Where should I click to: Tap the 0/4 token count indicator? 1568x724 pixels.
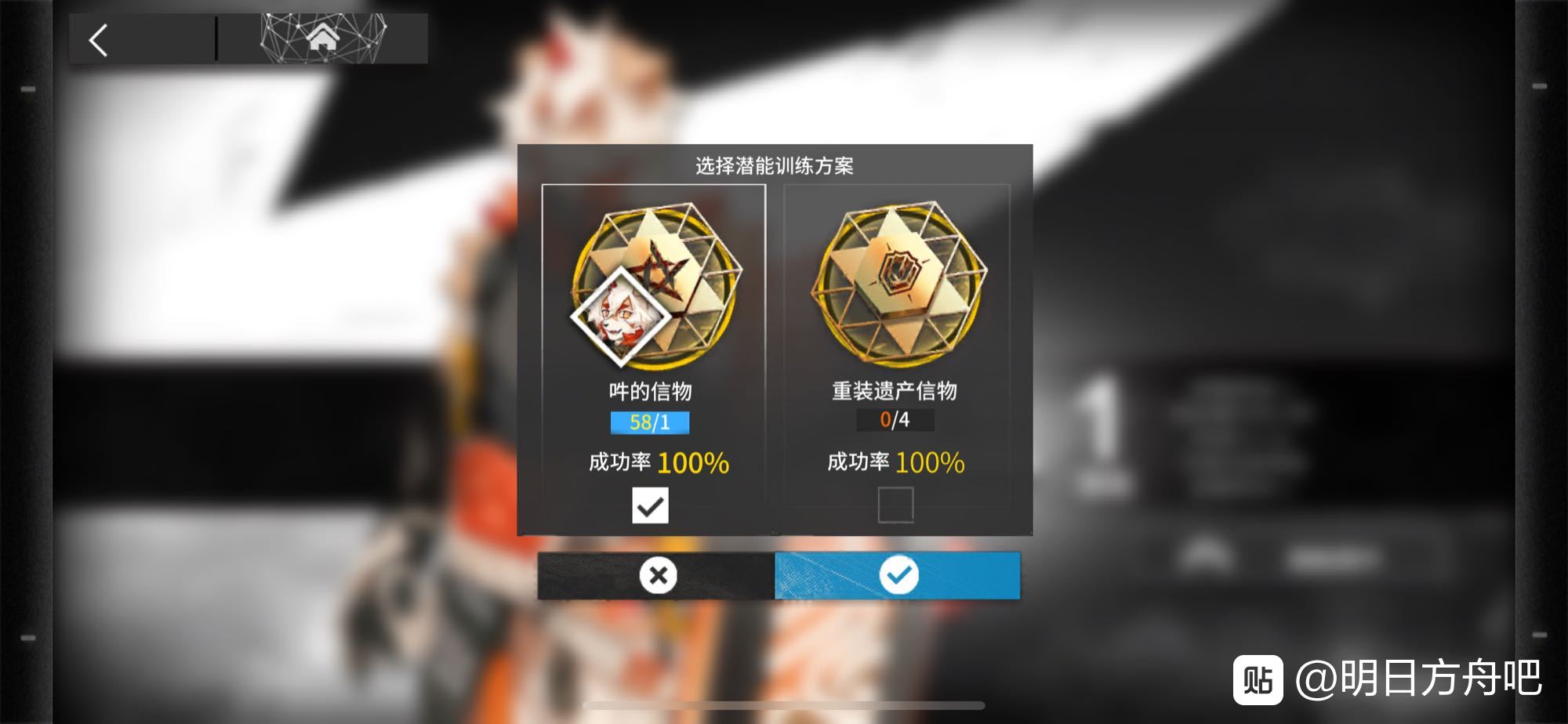click(x=895, y=420)
